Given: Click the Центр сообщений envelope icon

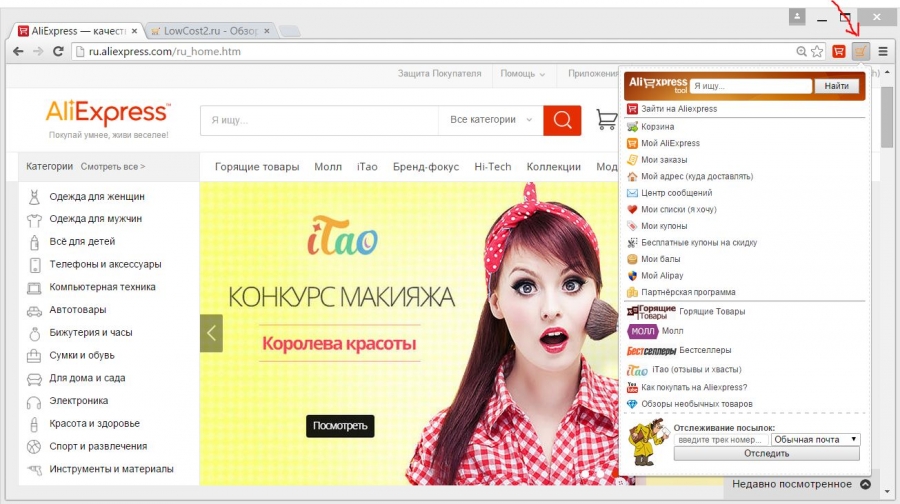Looking at the screenshot, I should pos(632,193).
